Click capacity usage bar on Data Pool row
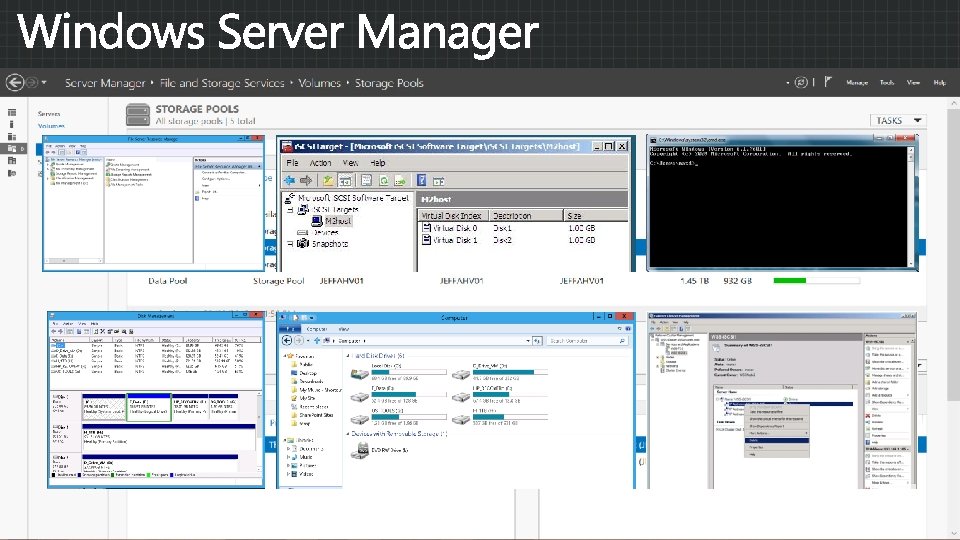This screenshot has width=960, height=540. click(816, 280)
